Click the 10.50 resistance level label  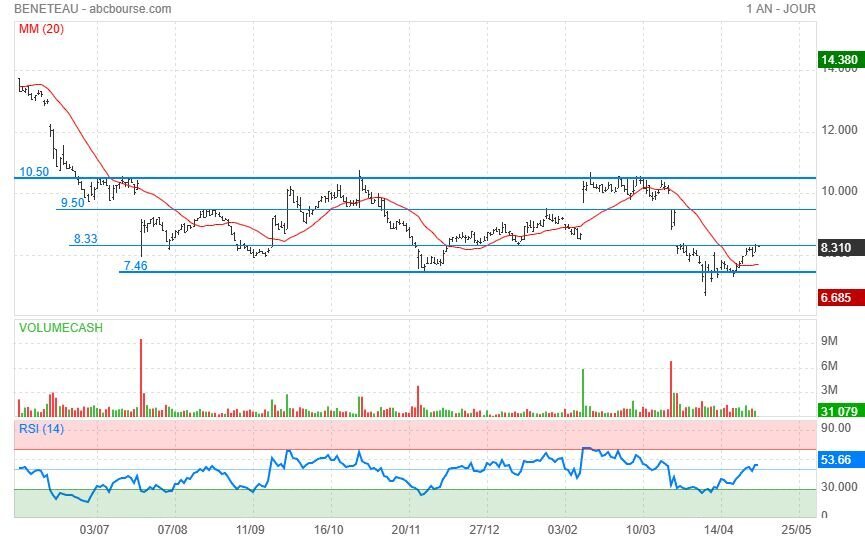34,172
